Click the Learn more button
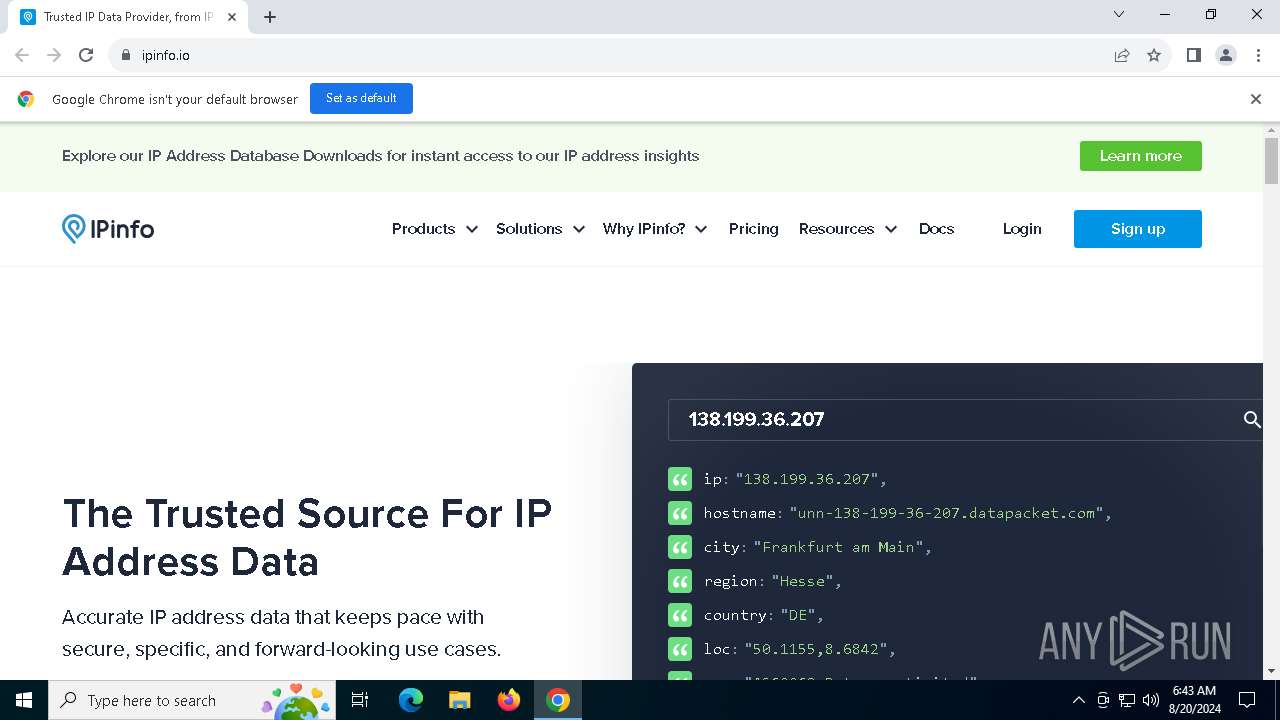The height and width of the screenshot is (720, 1280). [1141, 156]
